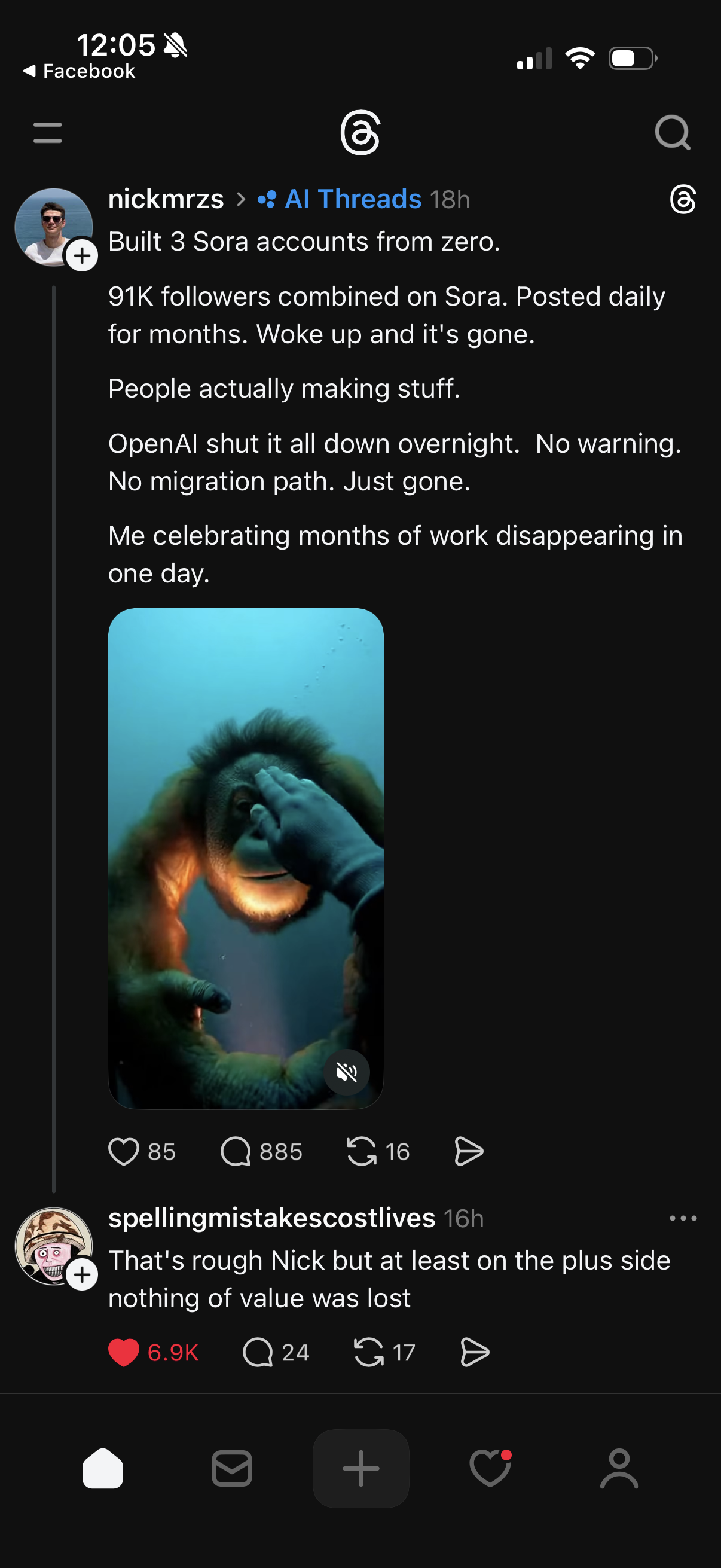Open the Profile tab
This screenshot has height=1568, width=721.
tap(619, 1468)
